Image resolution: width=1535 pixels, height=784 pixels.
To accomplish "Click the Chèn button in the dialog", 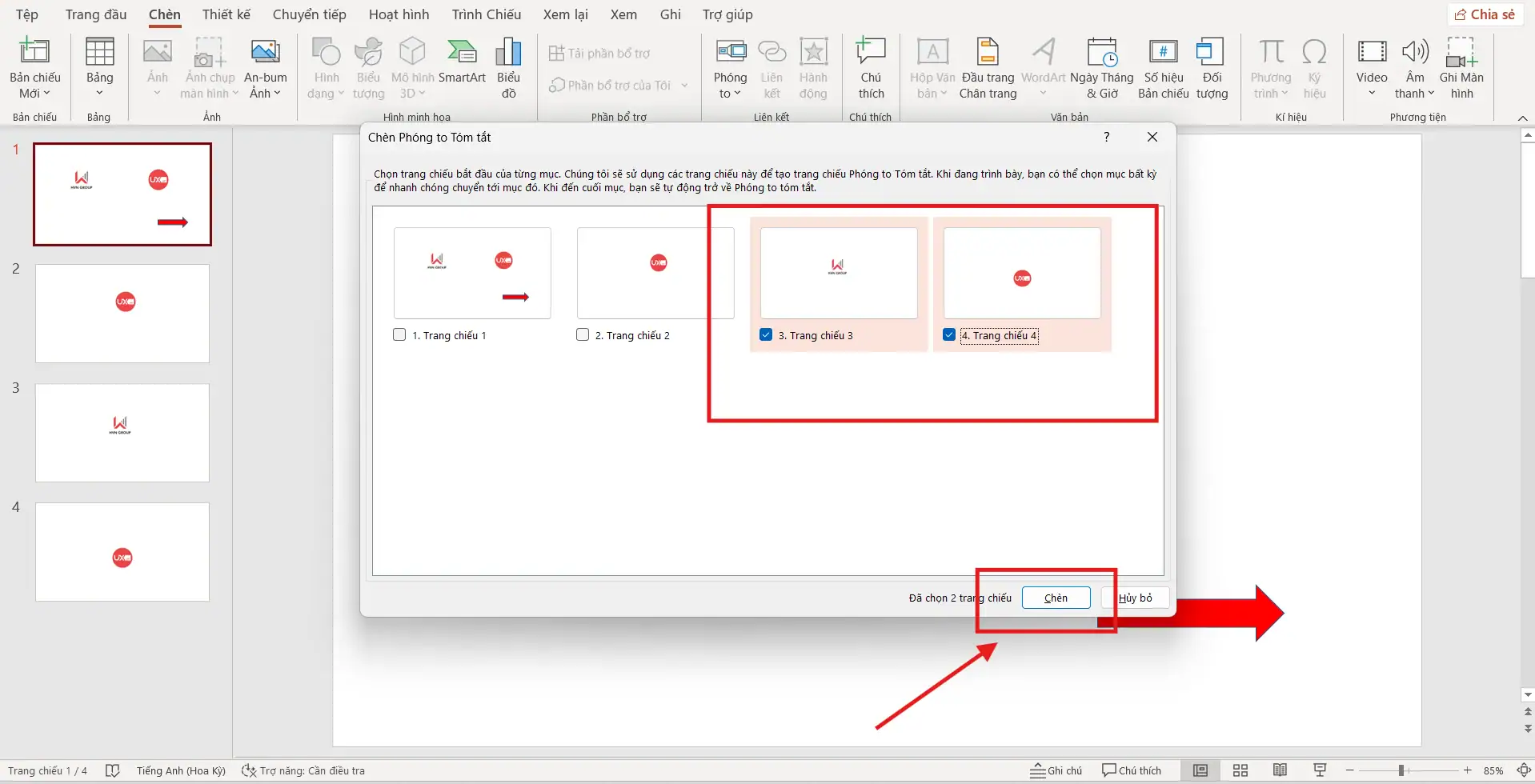I will (x=1056, y=597).
